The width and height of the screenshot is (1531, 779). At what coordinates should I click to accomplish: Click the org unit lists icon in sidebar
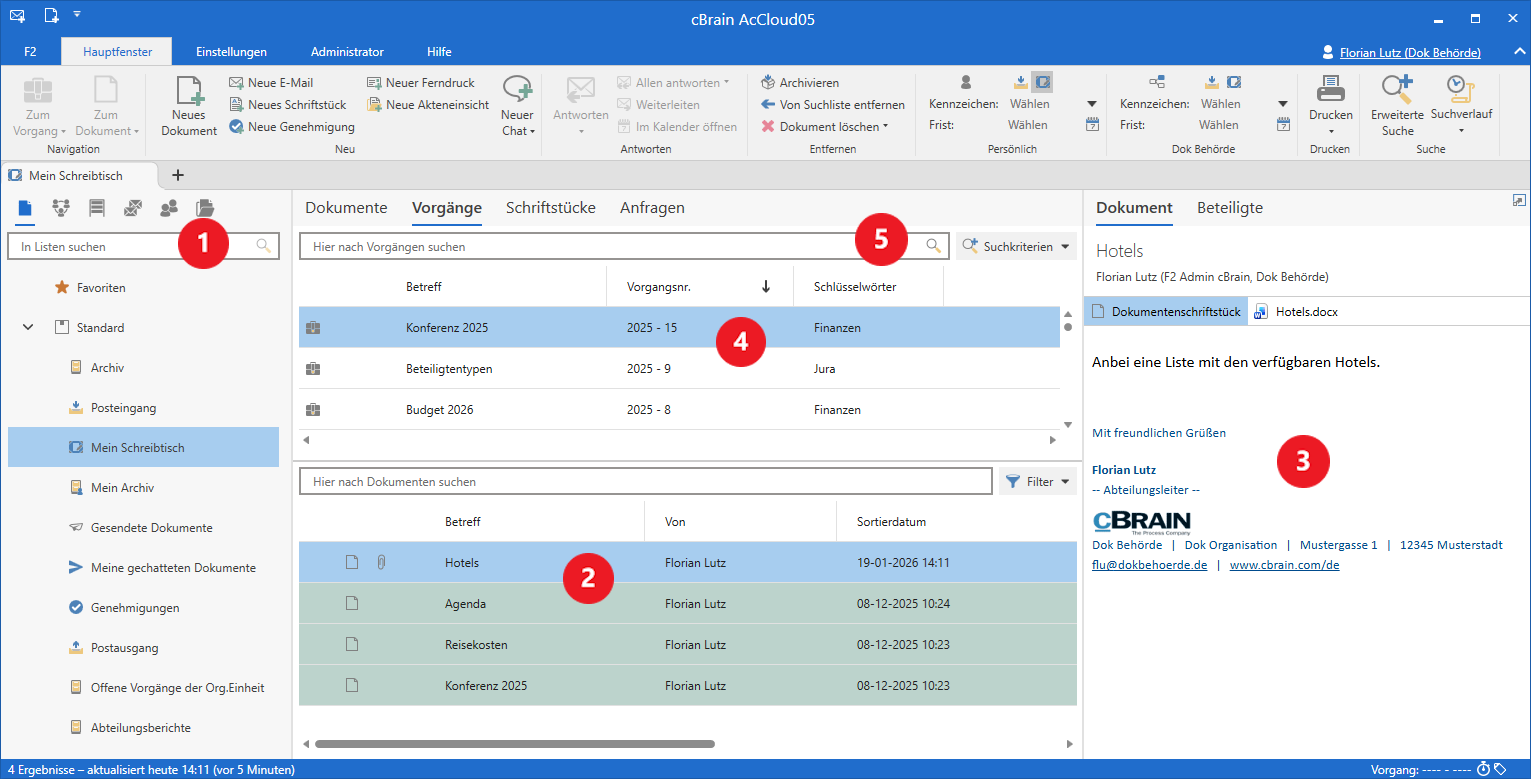pyautogui.click(x=61, y=208)
